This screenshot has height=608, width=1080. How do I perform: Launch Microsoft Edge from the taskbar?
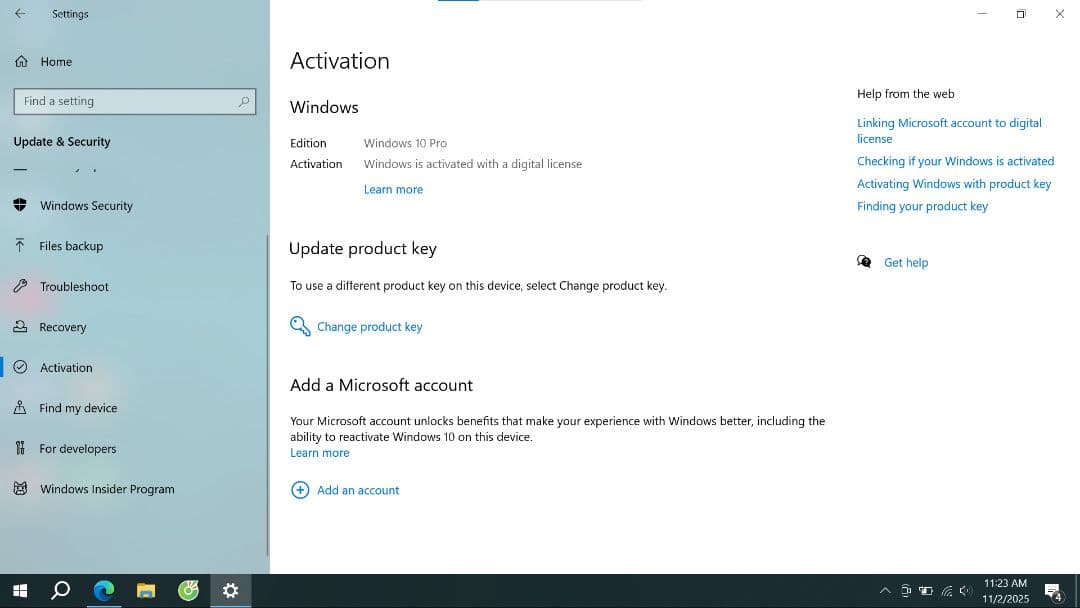point(103,590)
